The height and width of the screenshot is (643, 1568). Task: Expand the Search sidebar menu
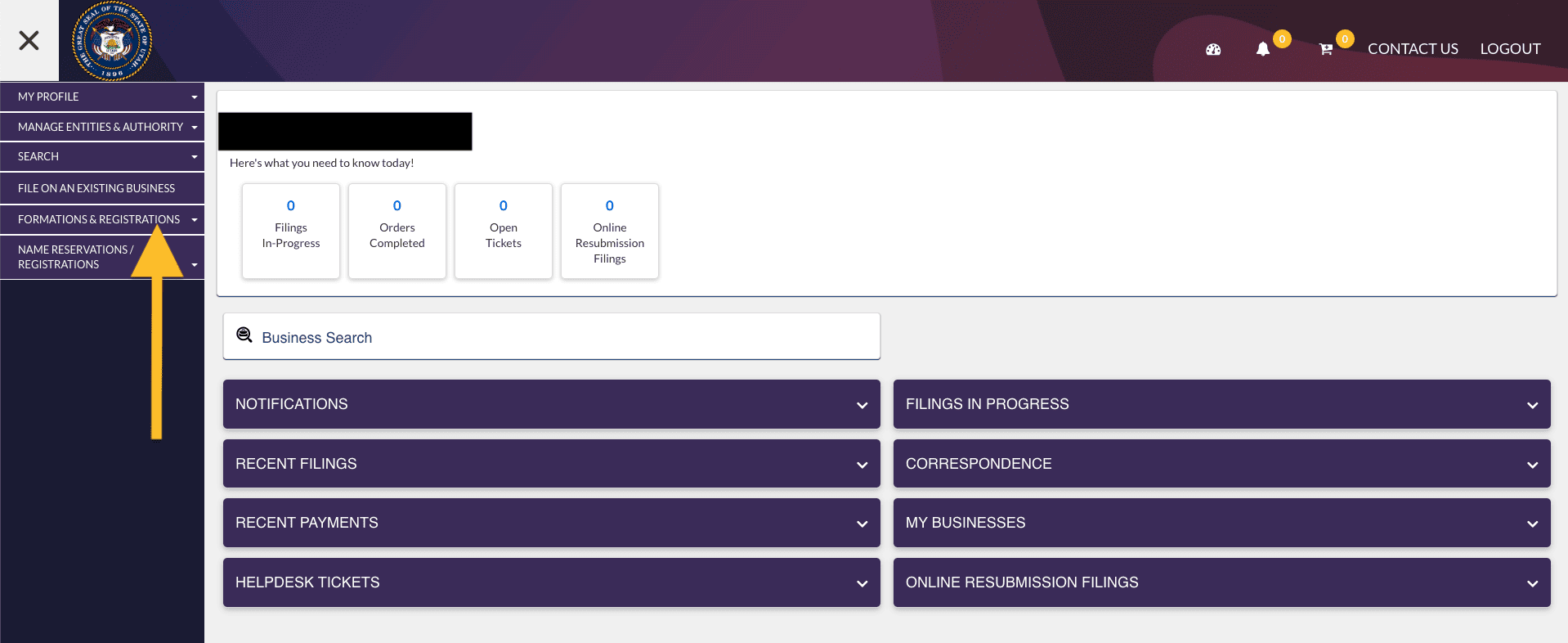click(x=102, y=156)
